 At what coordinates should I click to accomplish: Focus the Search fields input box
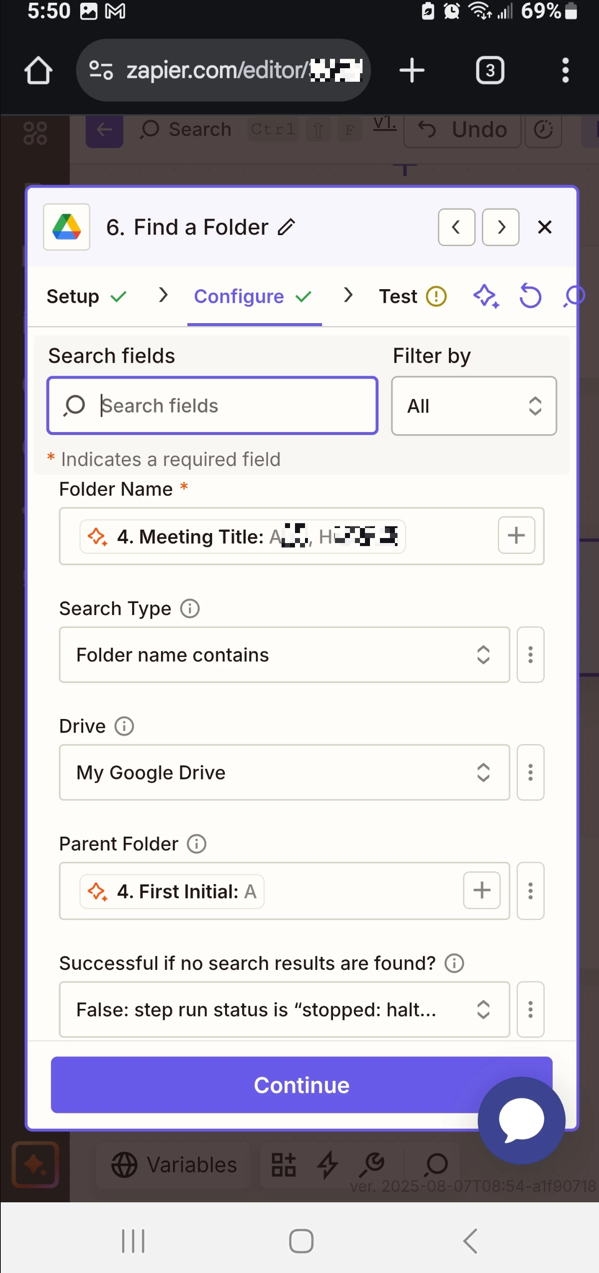(x=212, y=406)
